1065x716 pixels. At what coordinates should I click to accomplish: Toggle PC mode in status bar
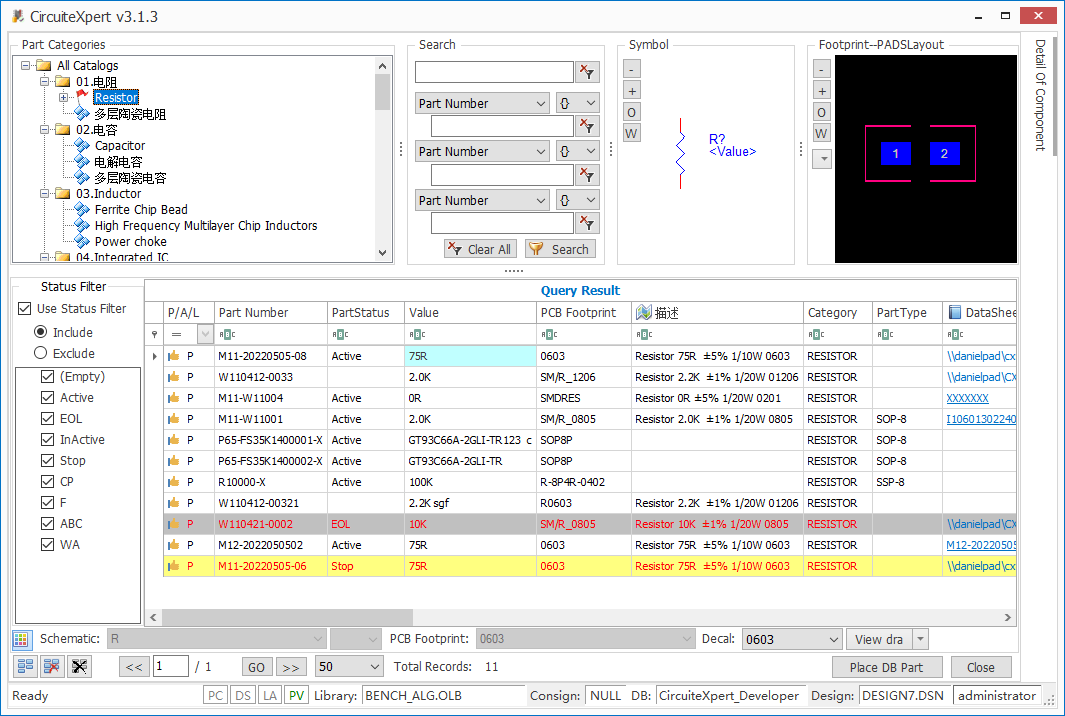215,696
